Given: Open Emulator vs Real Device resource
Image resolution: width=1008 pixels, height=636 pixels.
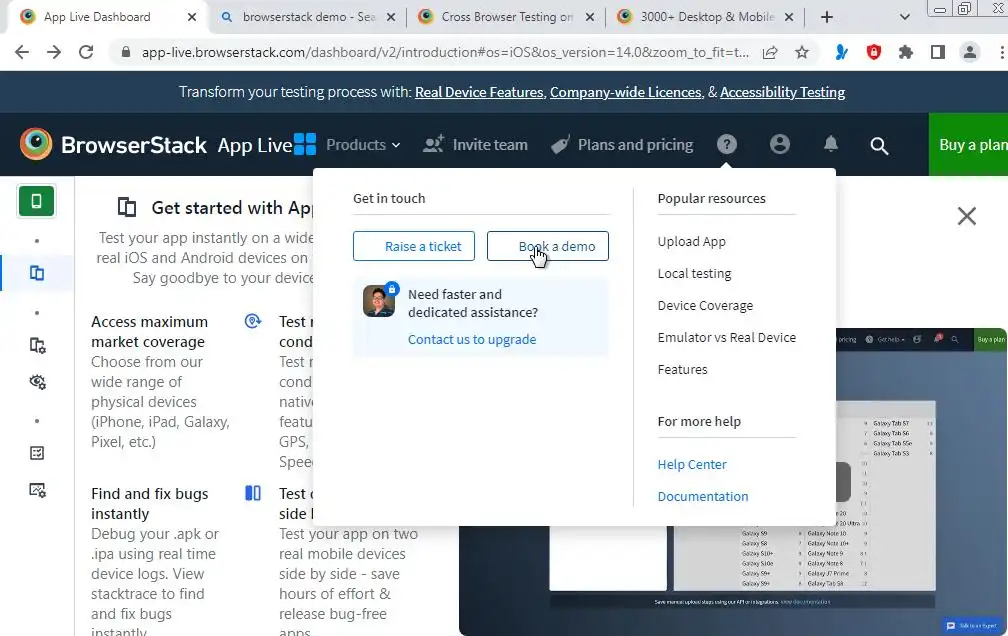Looking at the screenshot, I should (726, 338).
